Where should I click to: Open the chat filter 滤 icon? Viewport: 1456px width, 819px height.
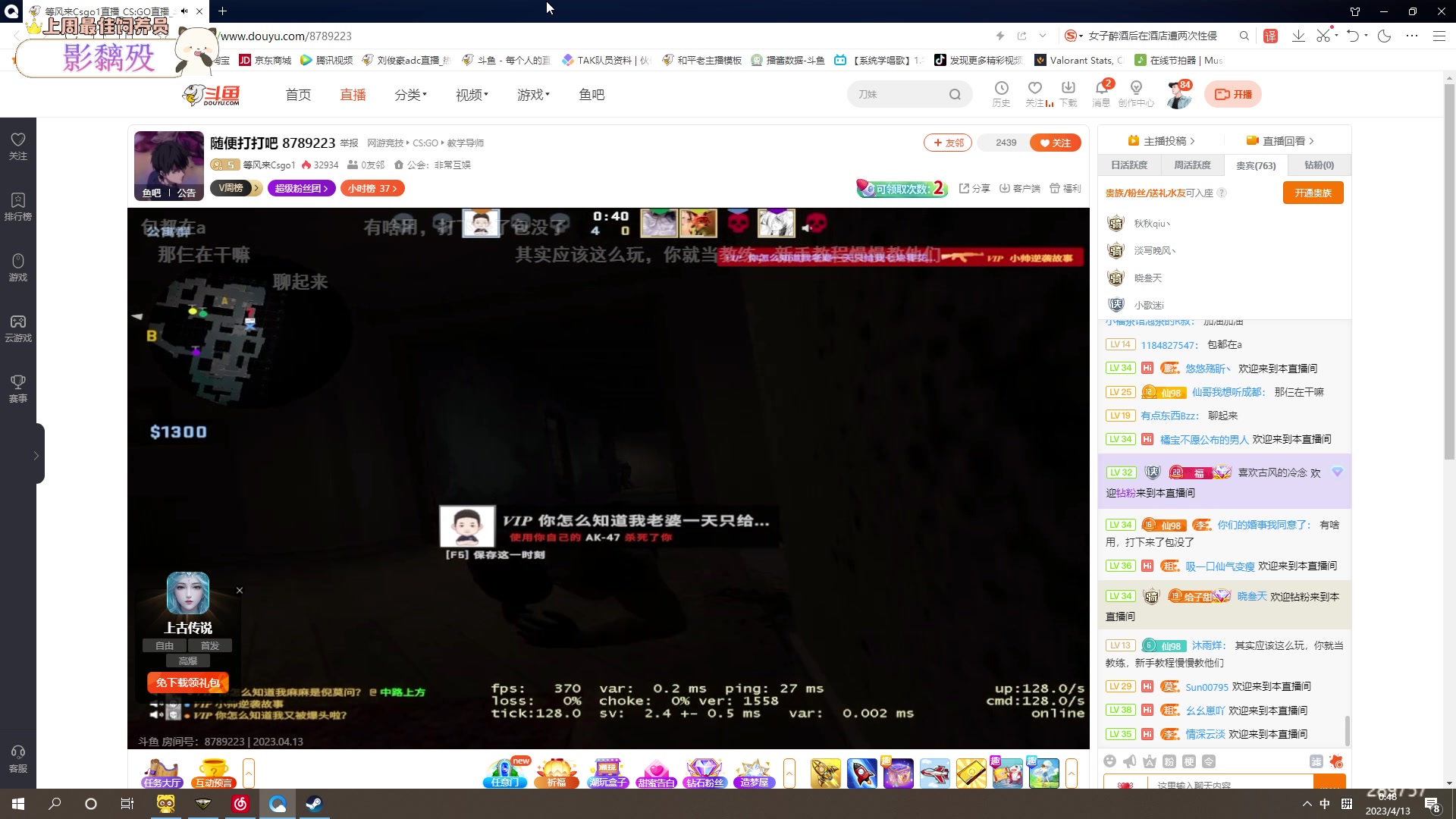(x=1317, y=762)
